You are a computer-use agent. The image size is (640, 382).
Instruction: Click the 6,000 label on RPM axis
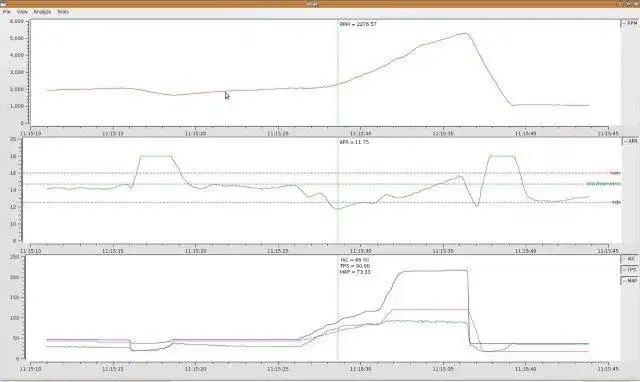point(16,21)
